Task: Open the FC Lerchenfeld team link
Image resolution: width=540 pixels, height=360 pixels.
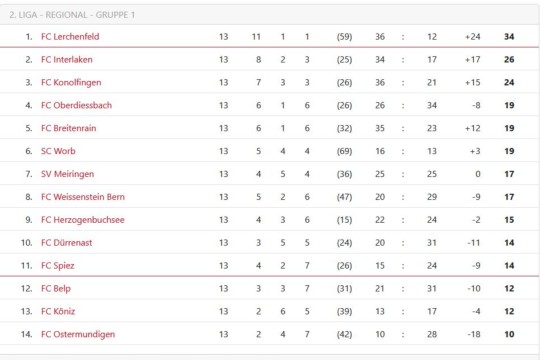Action: 70,37
